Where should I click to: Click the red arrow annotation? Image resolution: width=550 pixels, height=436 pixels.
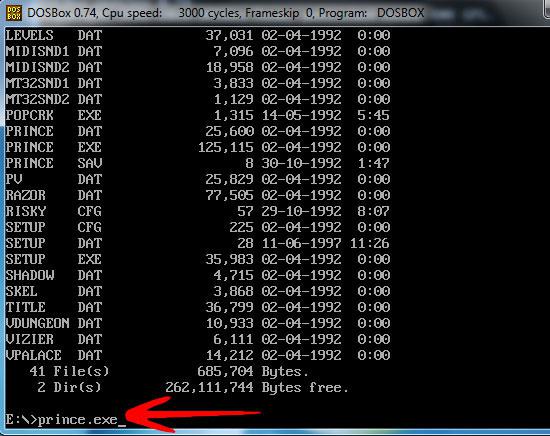point(193,415)
